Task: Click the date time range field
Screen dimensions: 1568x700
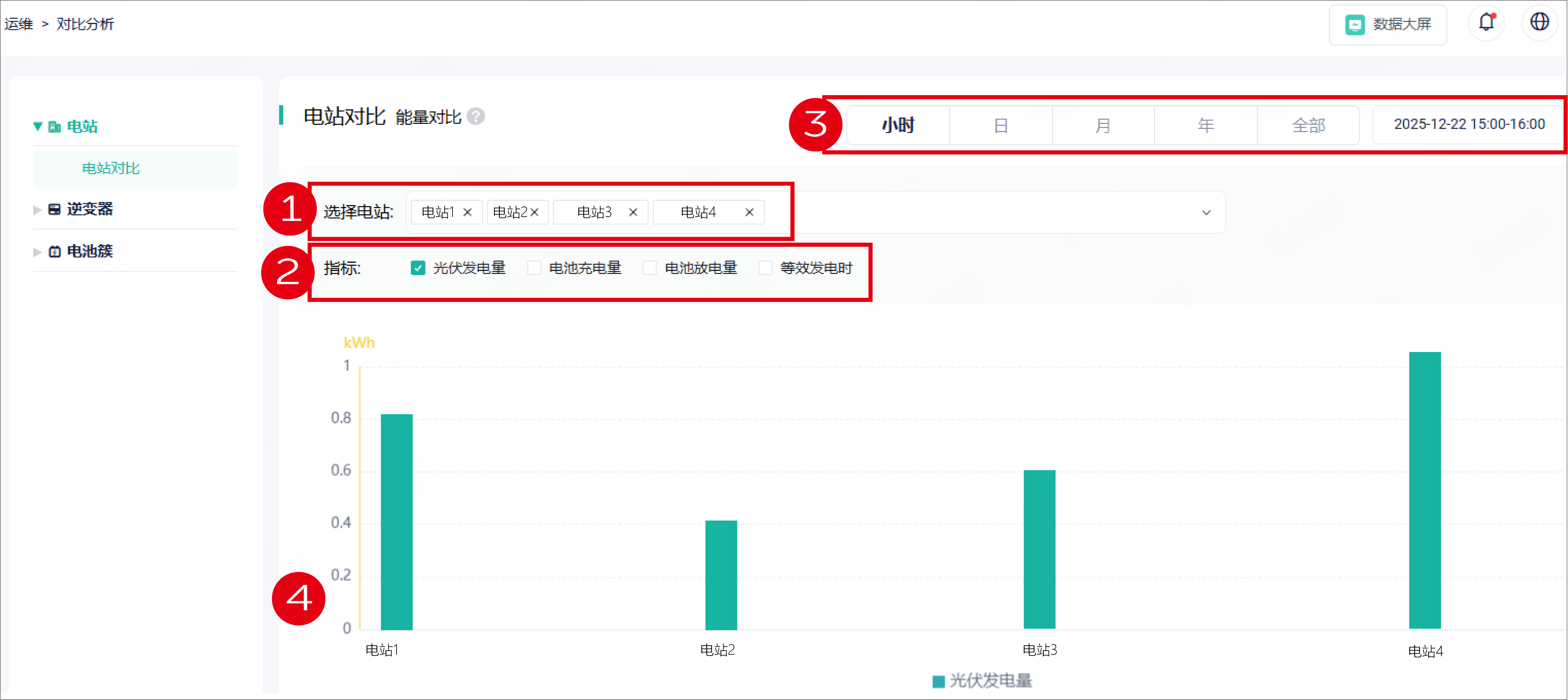Action: pos(1469,124)
